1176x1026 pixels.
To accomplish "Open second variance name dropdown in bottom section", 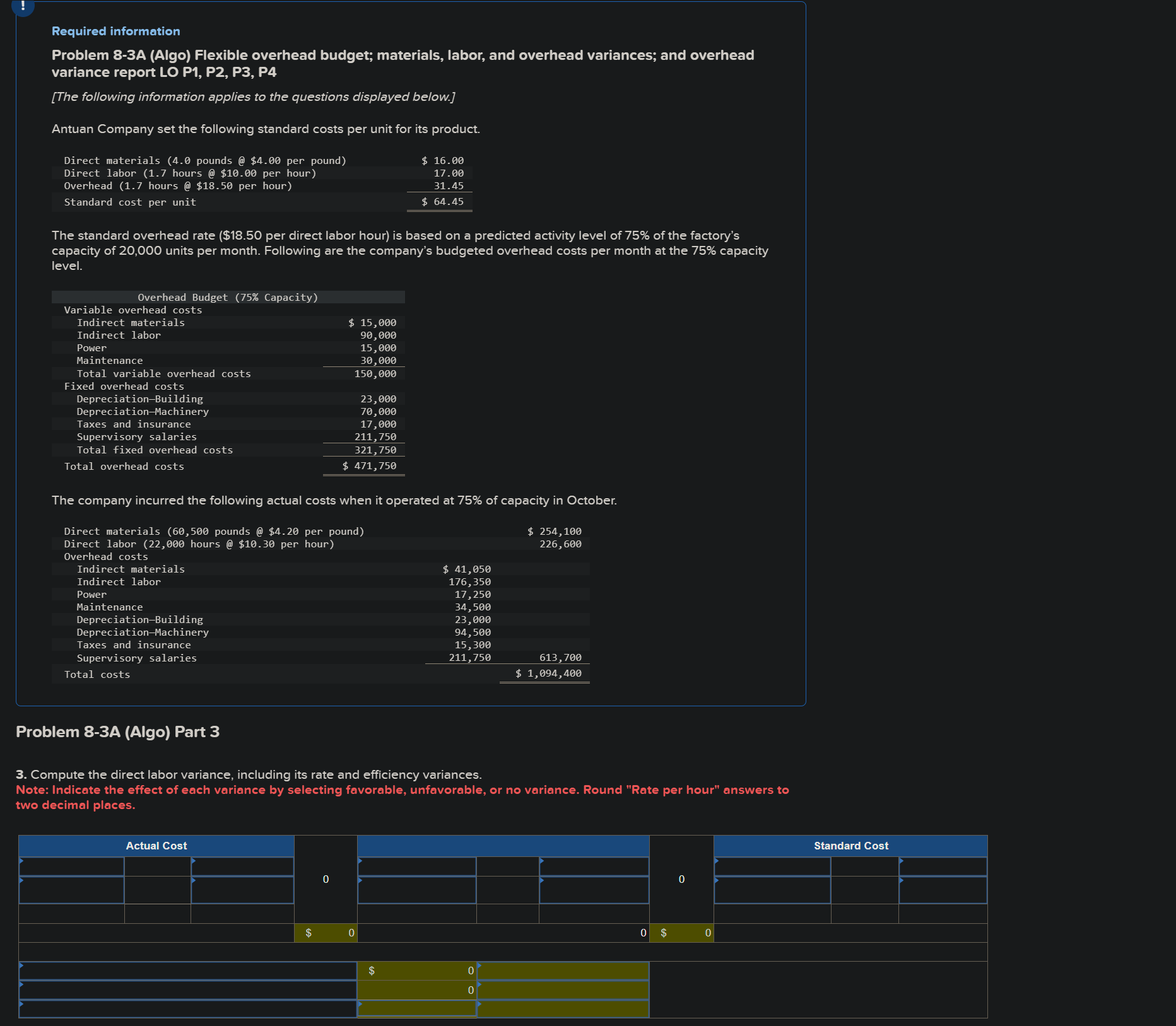I will pos(188,990).
